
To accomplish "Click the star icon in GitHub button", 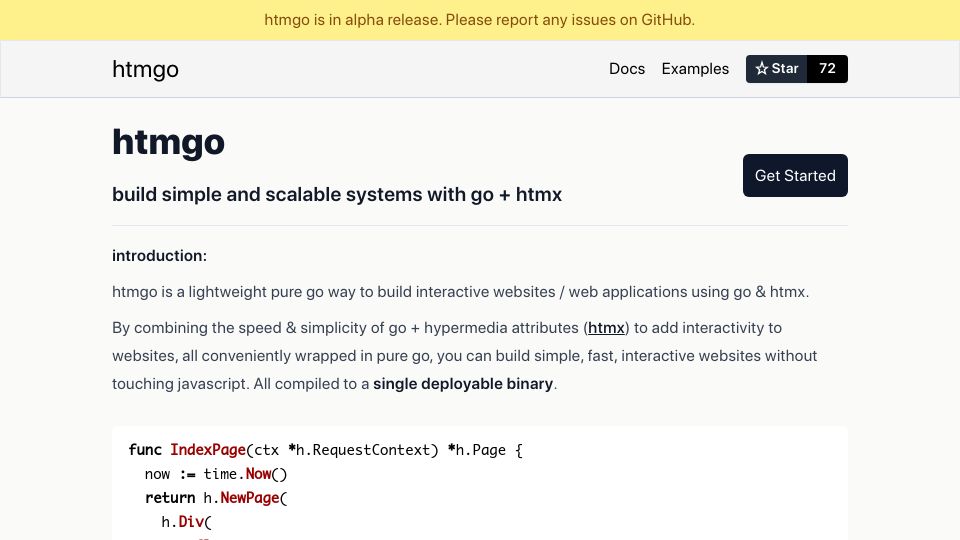I will click(x=761, y=69).
